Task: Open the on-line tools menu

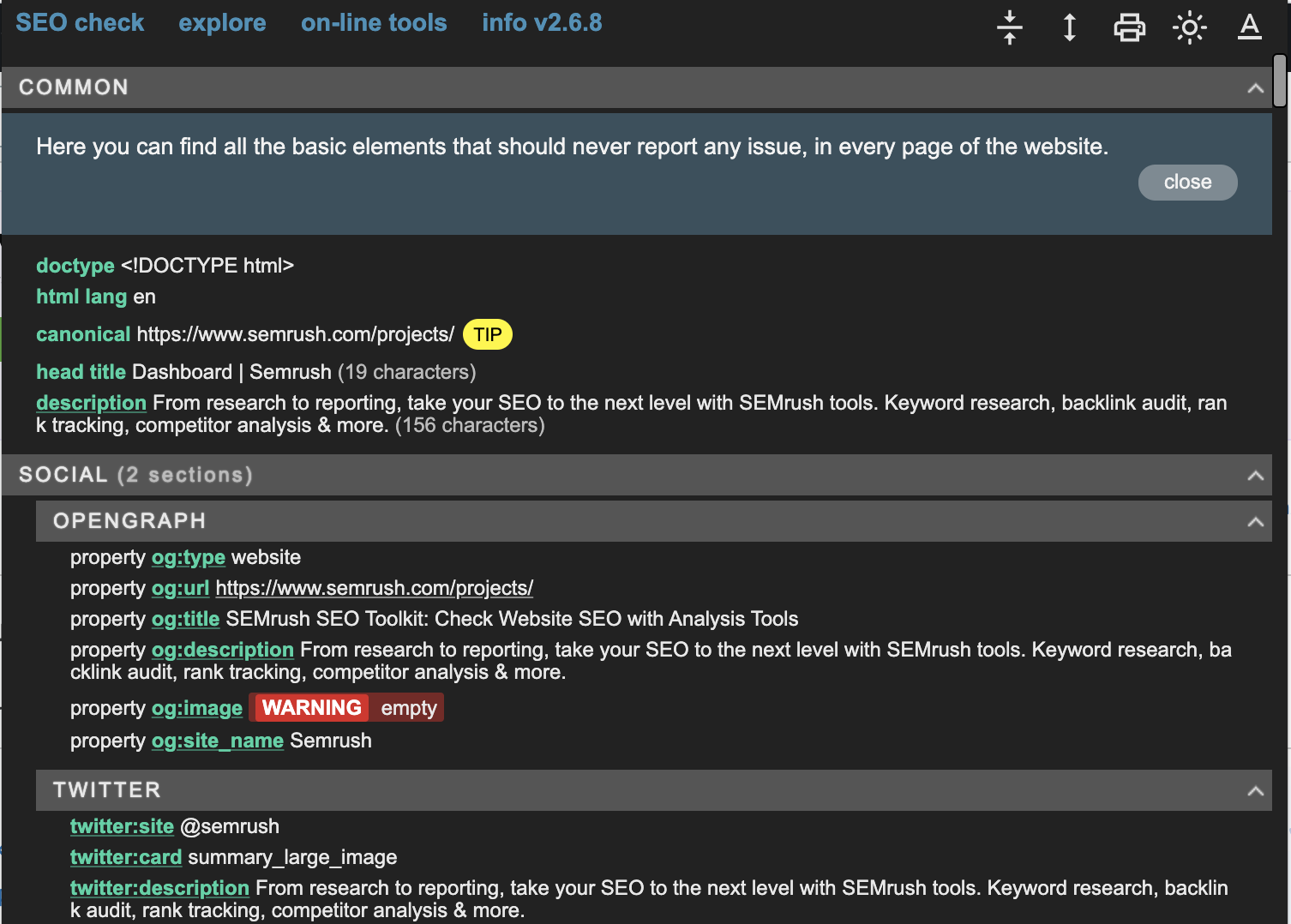Action: 374,22
